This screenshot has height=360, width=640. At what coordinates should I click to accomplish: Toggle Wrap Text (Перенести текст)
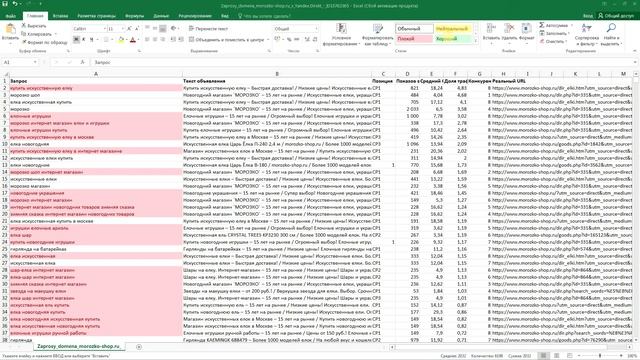[x=208, y=29]
